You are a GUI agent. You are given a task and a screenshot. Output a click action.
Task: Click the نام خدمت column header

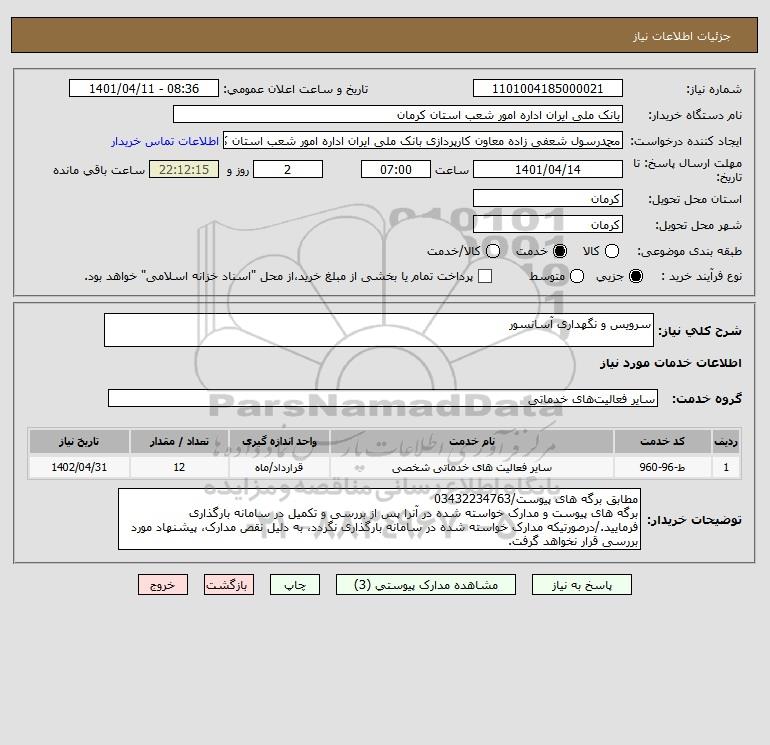[x=471, y=441]
